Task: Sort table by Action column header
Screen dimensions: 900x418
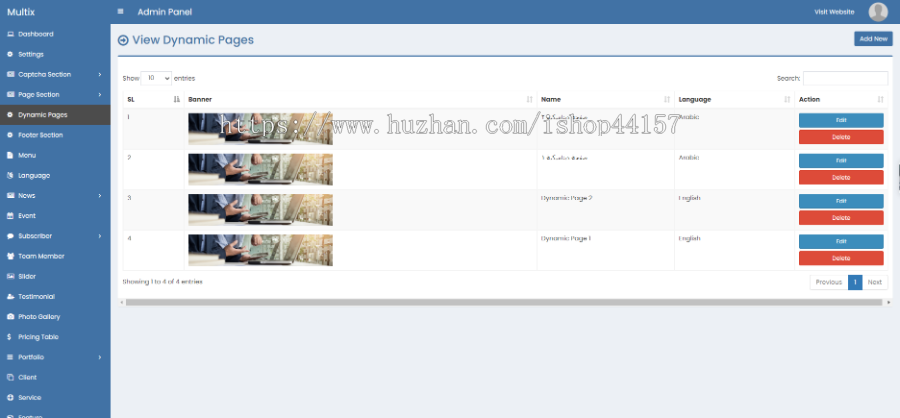Action: point(841,99)
